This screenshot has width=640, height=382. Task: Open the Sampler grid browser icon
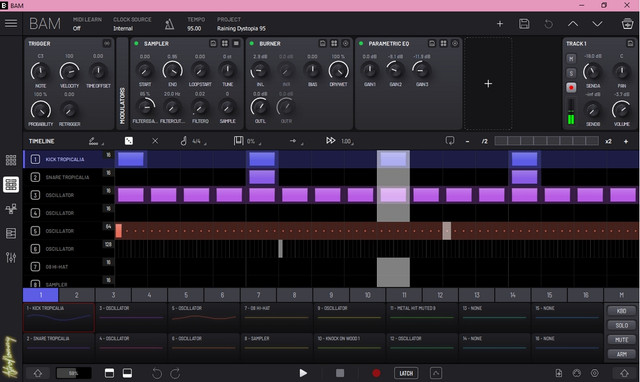pyautogui.click(x=224, y=43)
